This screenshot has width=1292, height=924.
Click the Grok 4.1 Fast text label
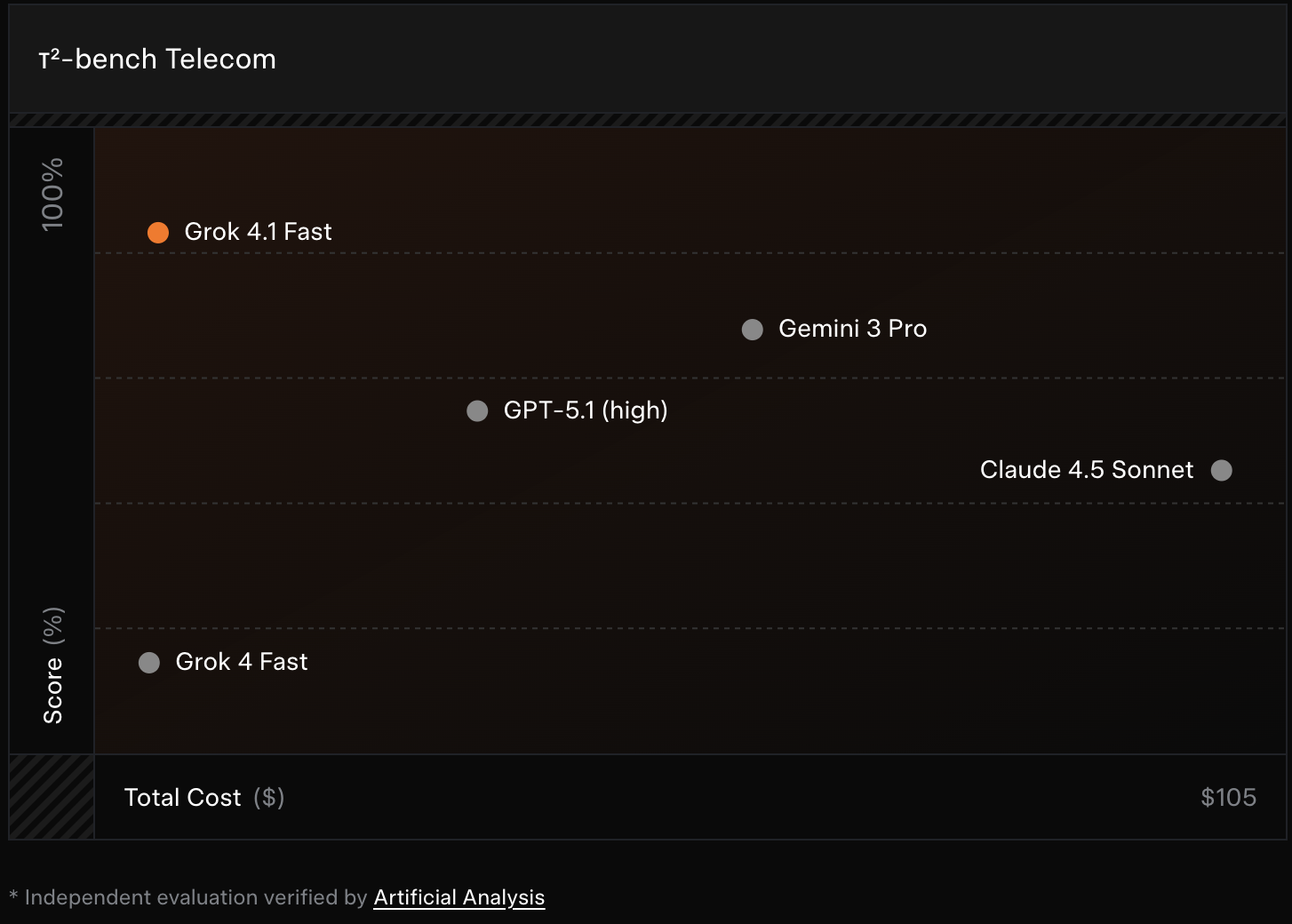click(x=258, y=232)
